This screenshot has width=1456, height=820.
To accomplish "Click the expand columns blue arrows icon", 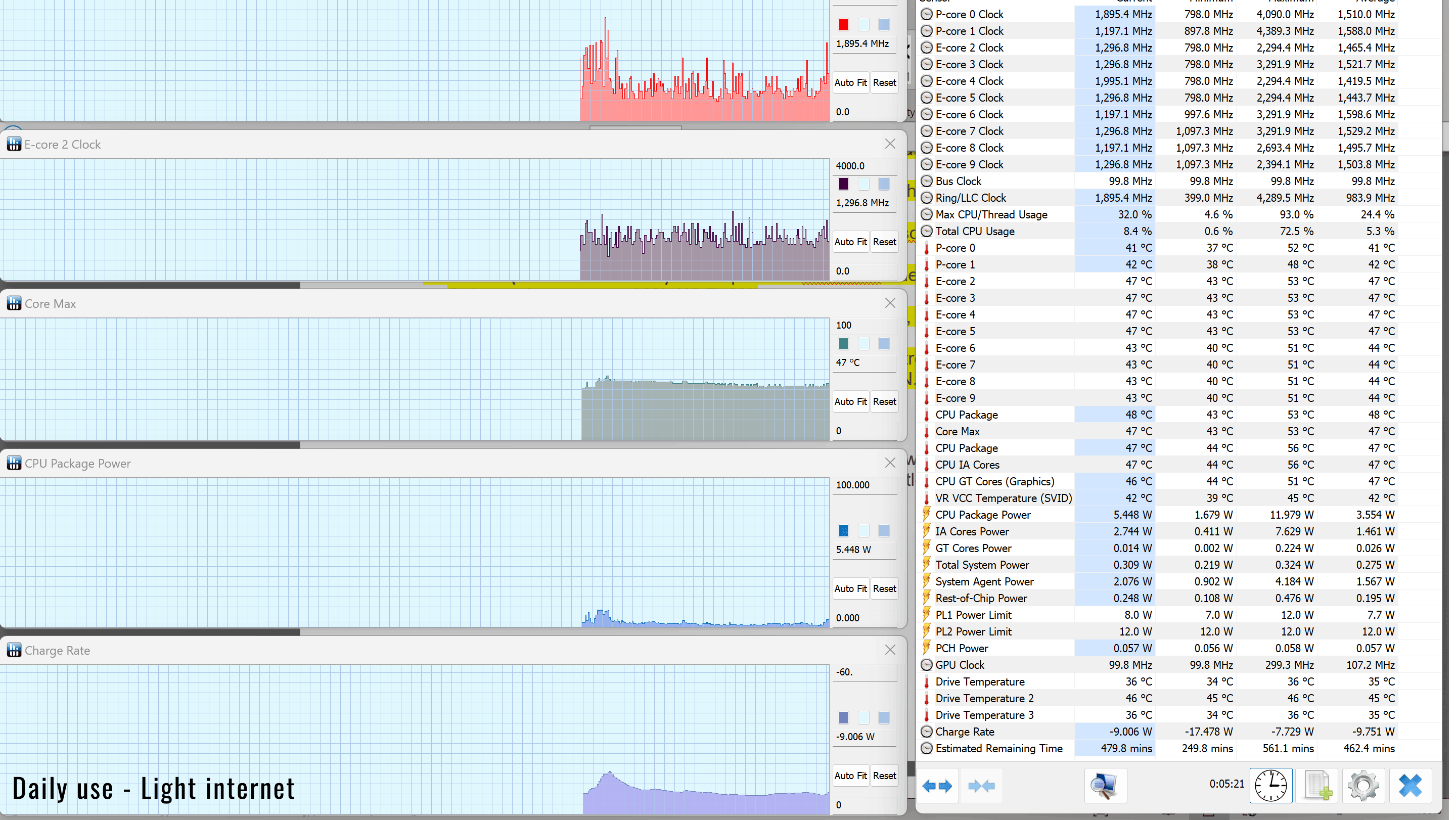I will pyautogui.click(x=937, y=786).
